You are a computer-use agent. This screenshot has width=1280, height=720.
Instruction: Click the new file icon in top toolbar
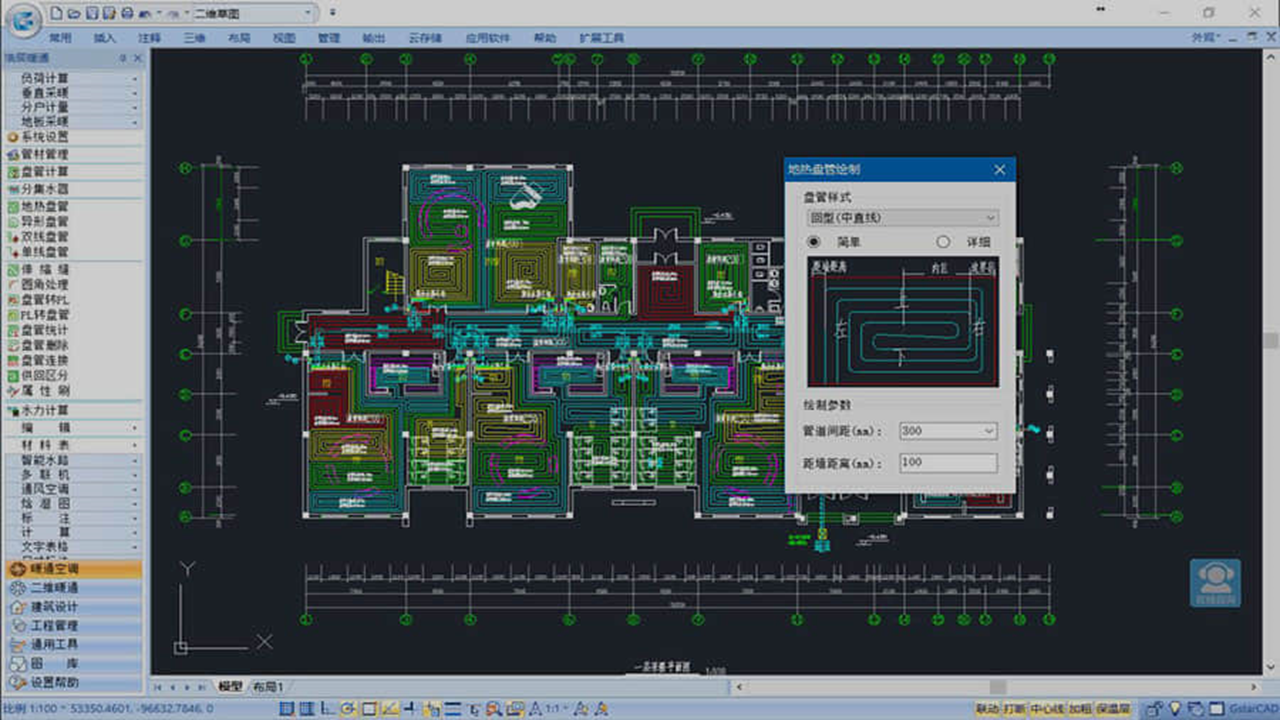coord(57,13)
